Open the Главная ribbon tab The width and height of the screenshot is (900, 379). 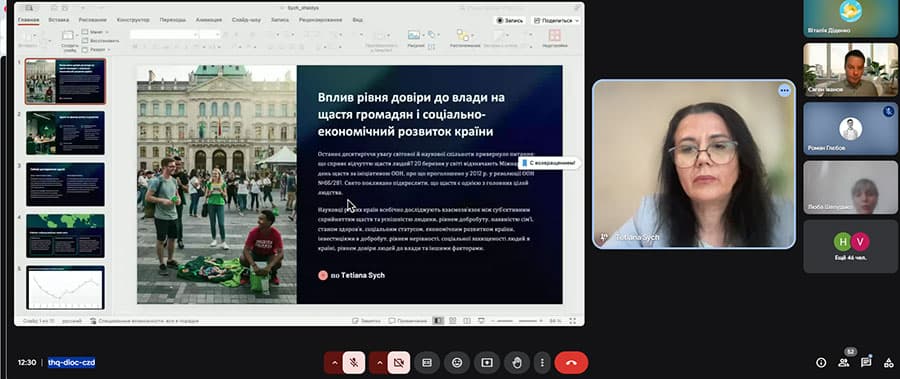click(x=28, y=20)
